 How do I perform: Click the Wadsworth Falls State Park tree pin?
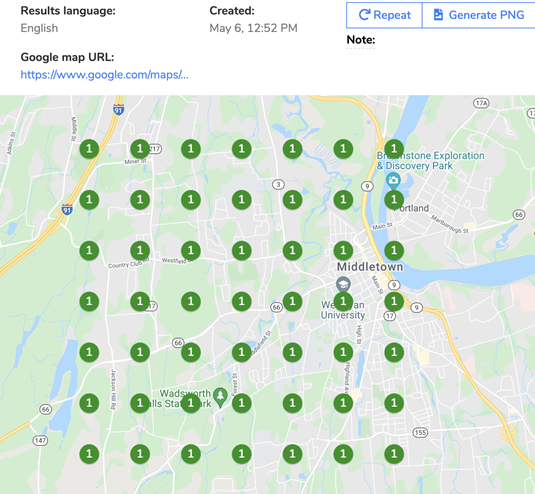click(x=220, y=397)
